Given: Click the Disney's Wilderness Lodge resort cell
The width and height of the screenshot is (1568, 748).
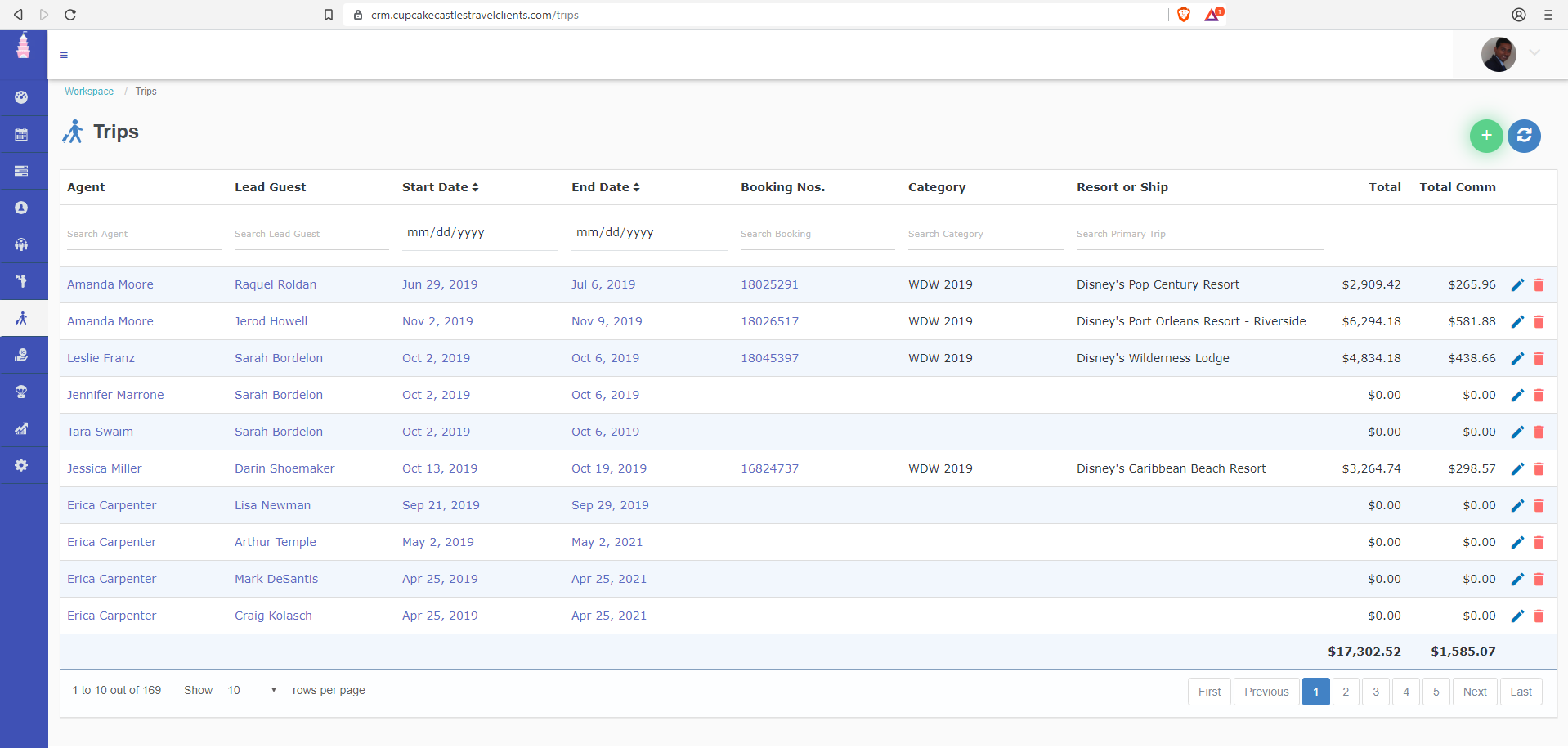Looking at the screenshot, I should (1153, 358).
